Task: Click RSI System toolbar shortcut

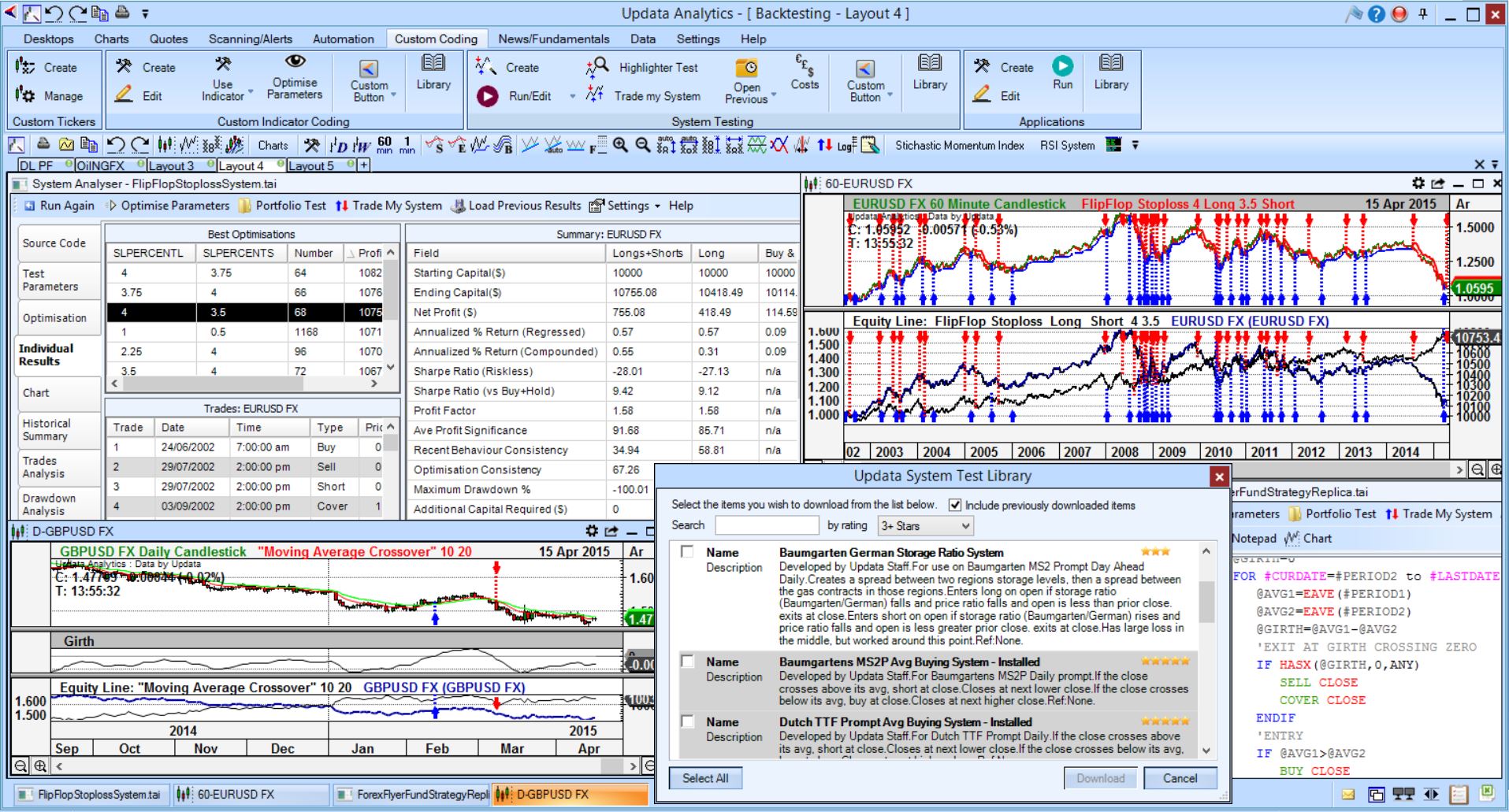Action: [x=1067, y=145]
